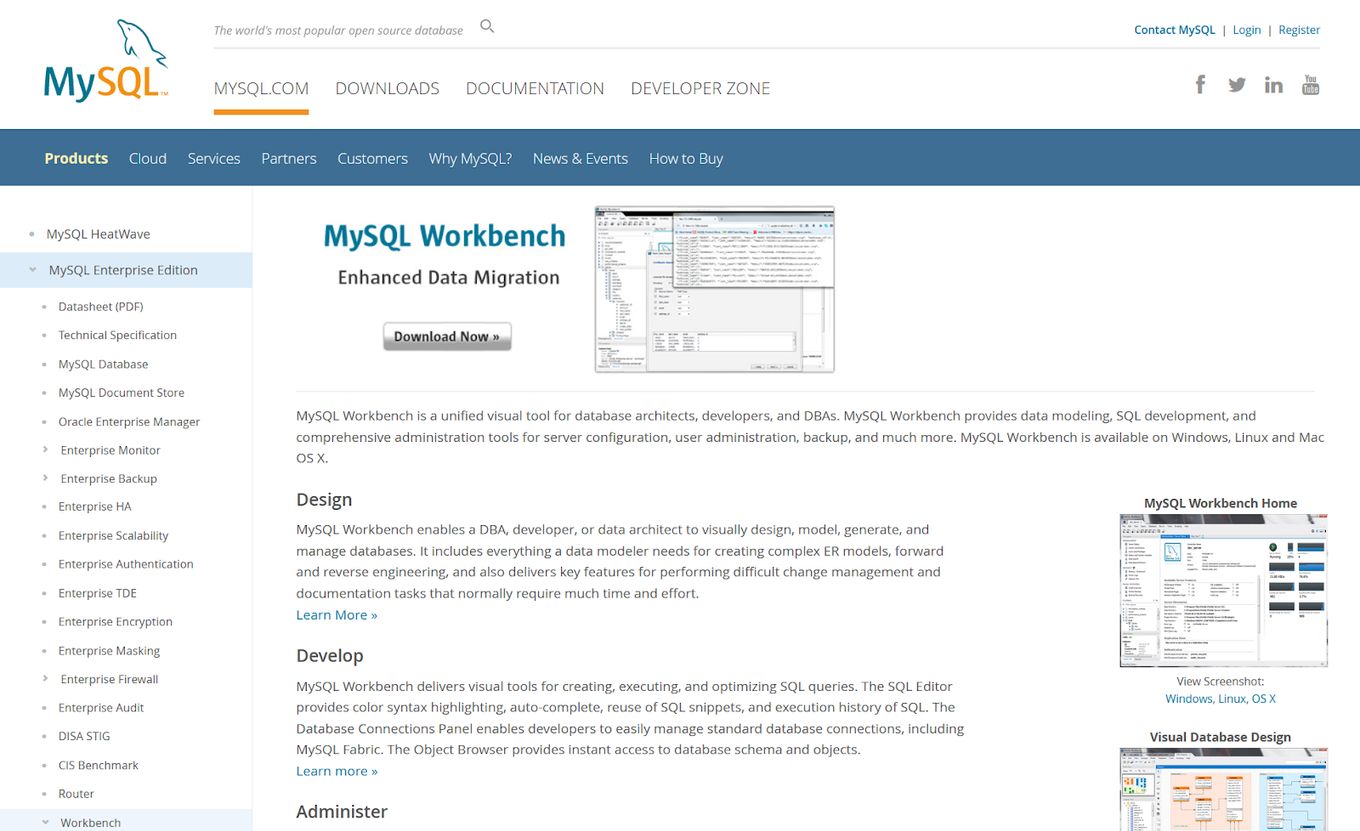Open Visual Database Design thumbnail
This screenshot has width=1360, height=831.
pyautogui.click(x=1223, y=789)
